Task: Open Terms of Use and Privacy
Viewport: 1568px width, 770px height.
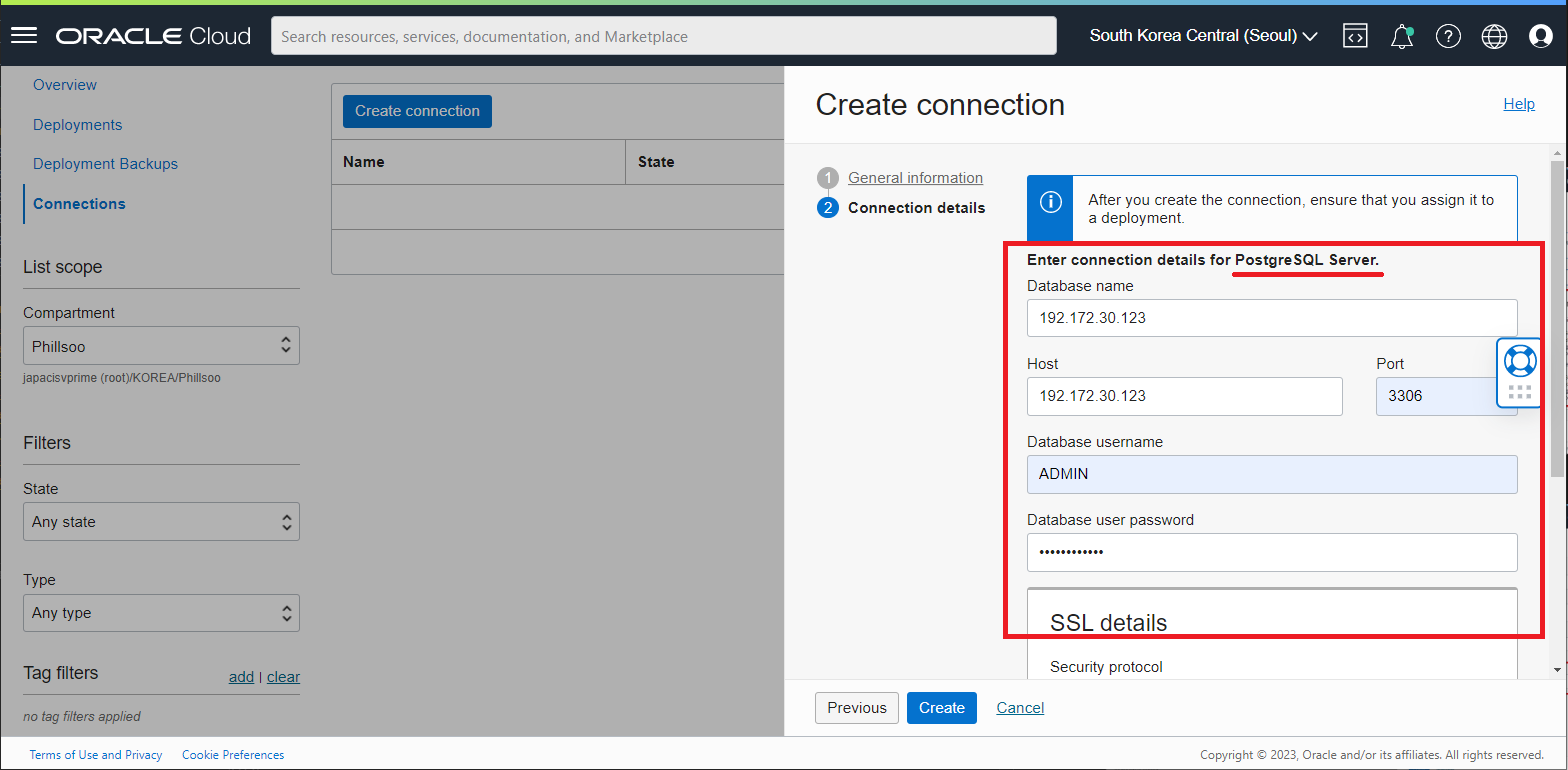Action: tap(96, 755)
